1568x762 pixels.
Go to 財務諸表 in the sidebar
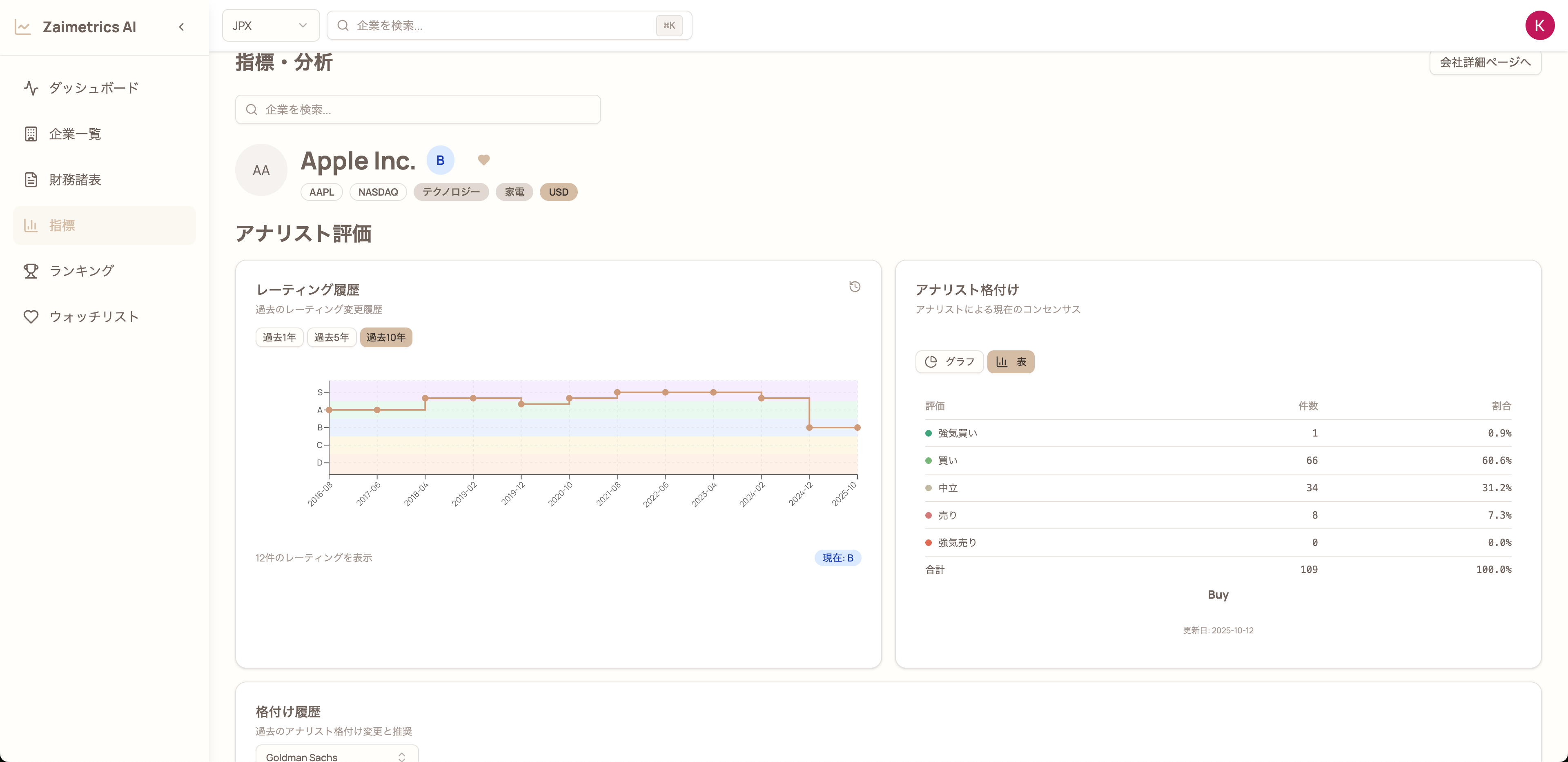(x=75, y=180)
